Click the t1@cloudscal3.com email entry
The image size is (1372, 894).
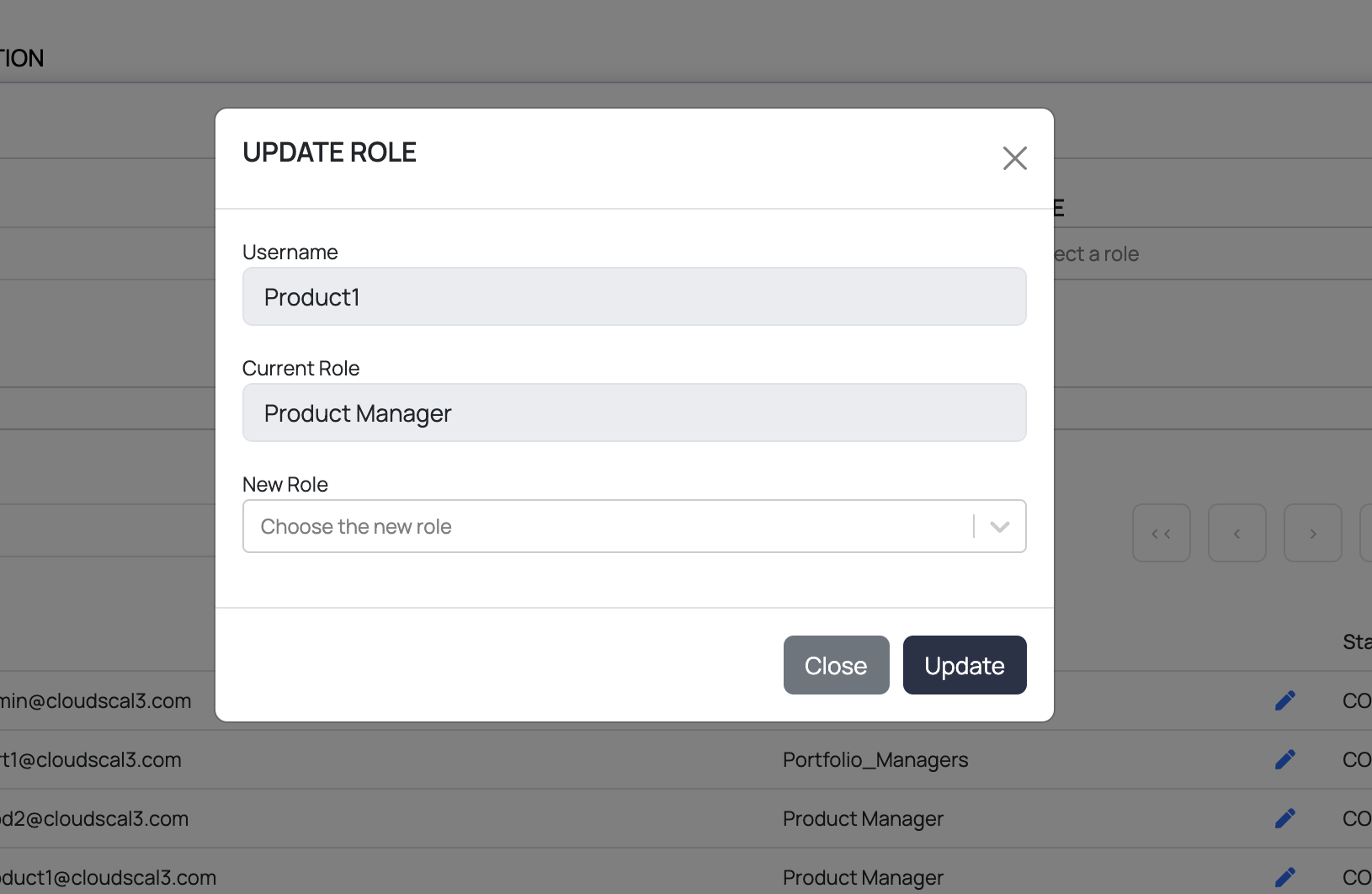pos(91,760)
